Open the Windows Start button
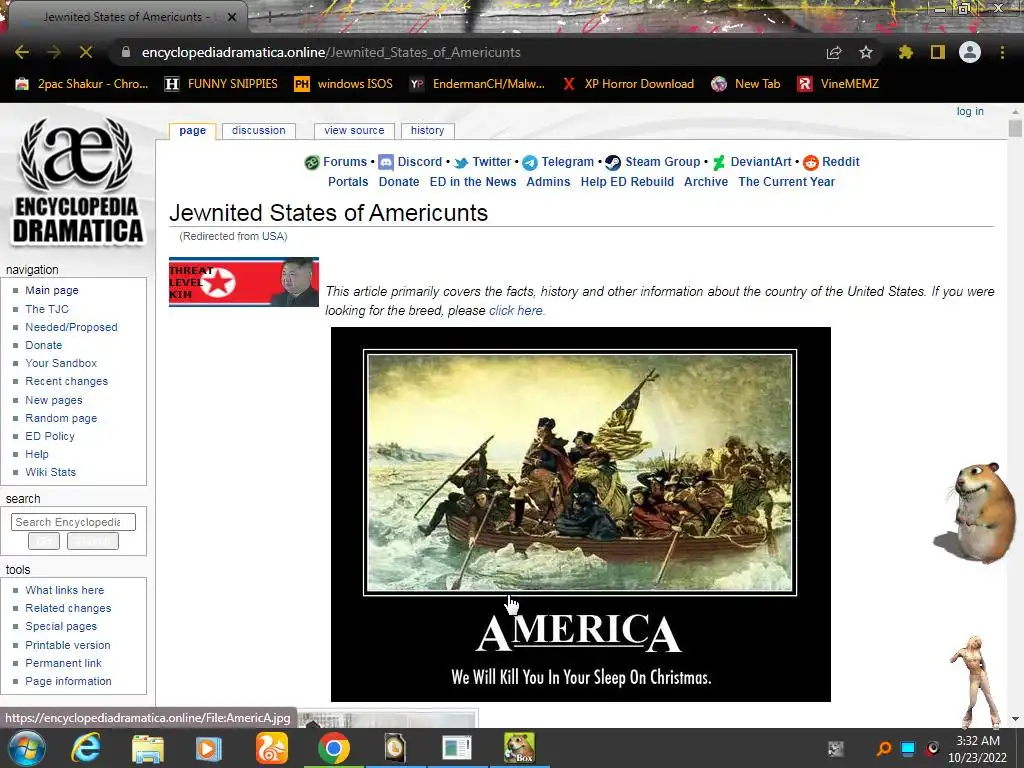 click(x=25, y=748)
